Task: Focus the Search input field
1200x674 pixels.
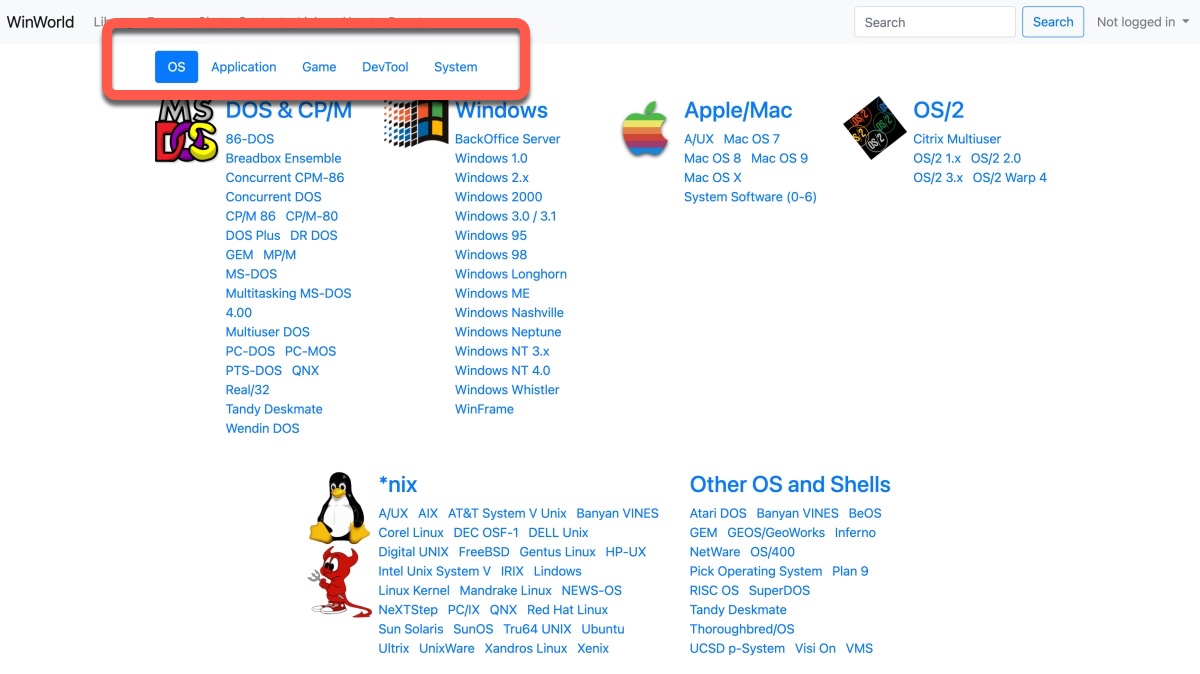Action: point(935,22)
